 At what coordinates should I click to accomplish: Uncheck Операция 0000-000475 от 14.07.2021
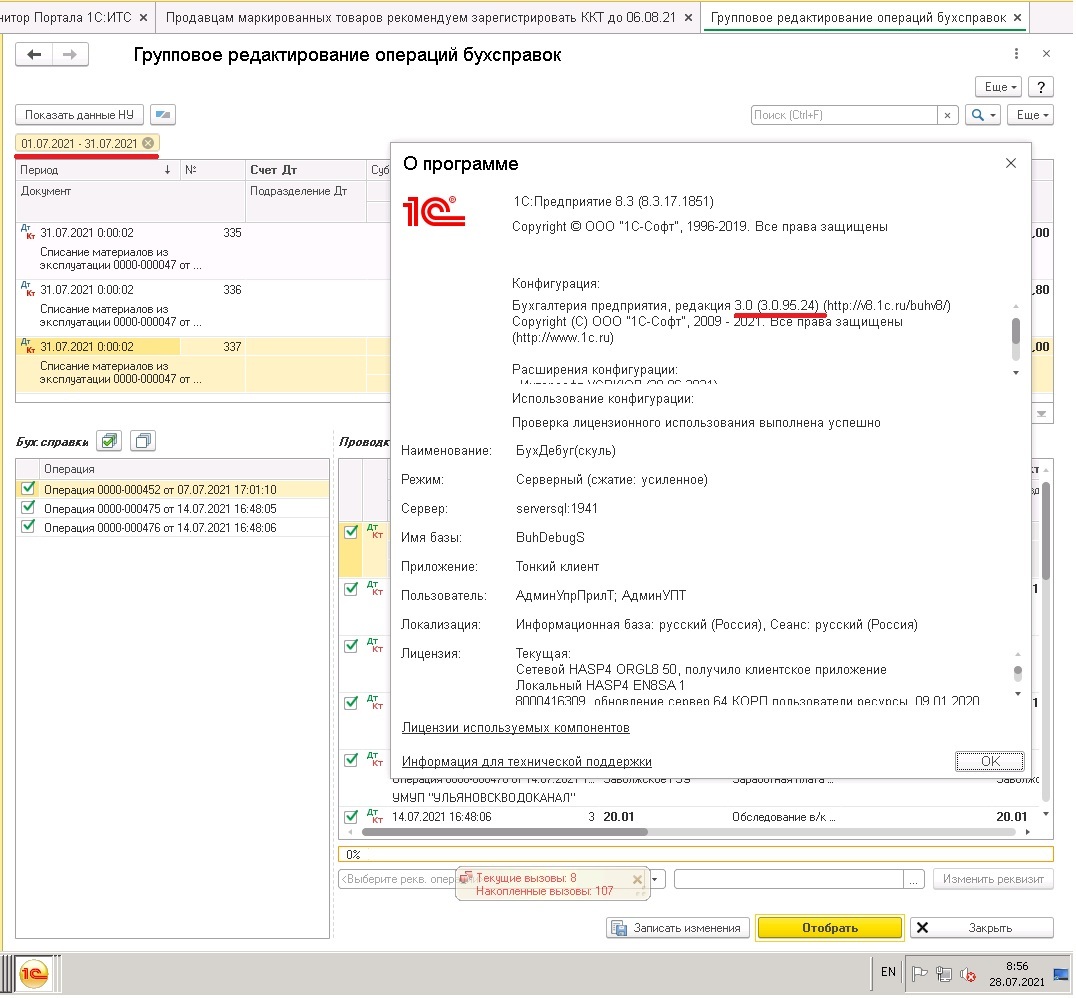pyautogui.click(x=28, y=509)
